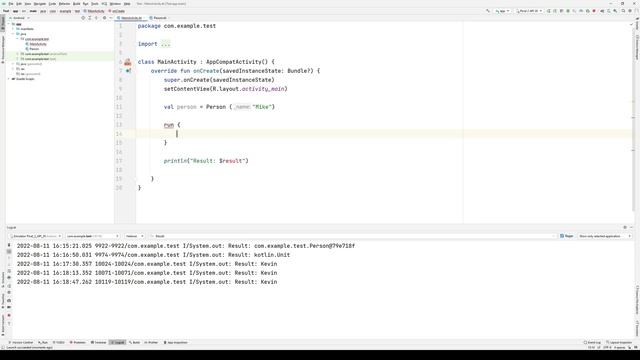The height and width of the screenshot is (360, 640).
Task: Collapse the java folder in project tree
Action: 13,34
